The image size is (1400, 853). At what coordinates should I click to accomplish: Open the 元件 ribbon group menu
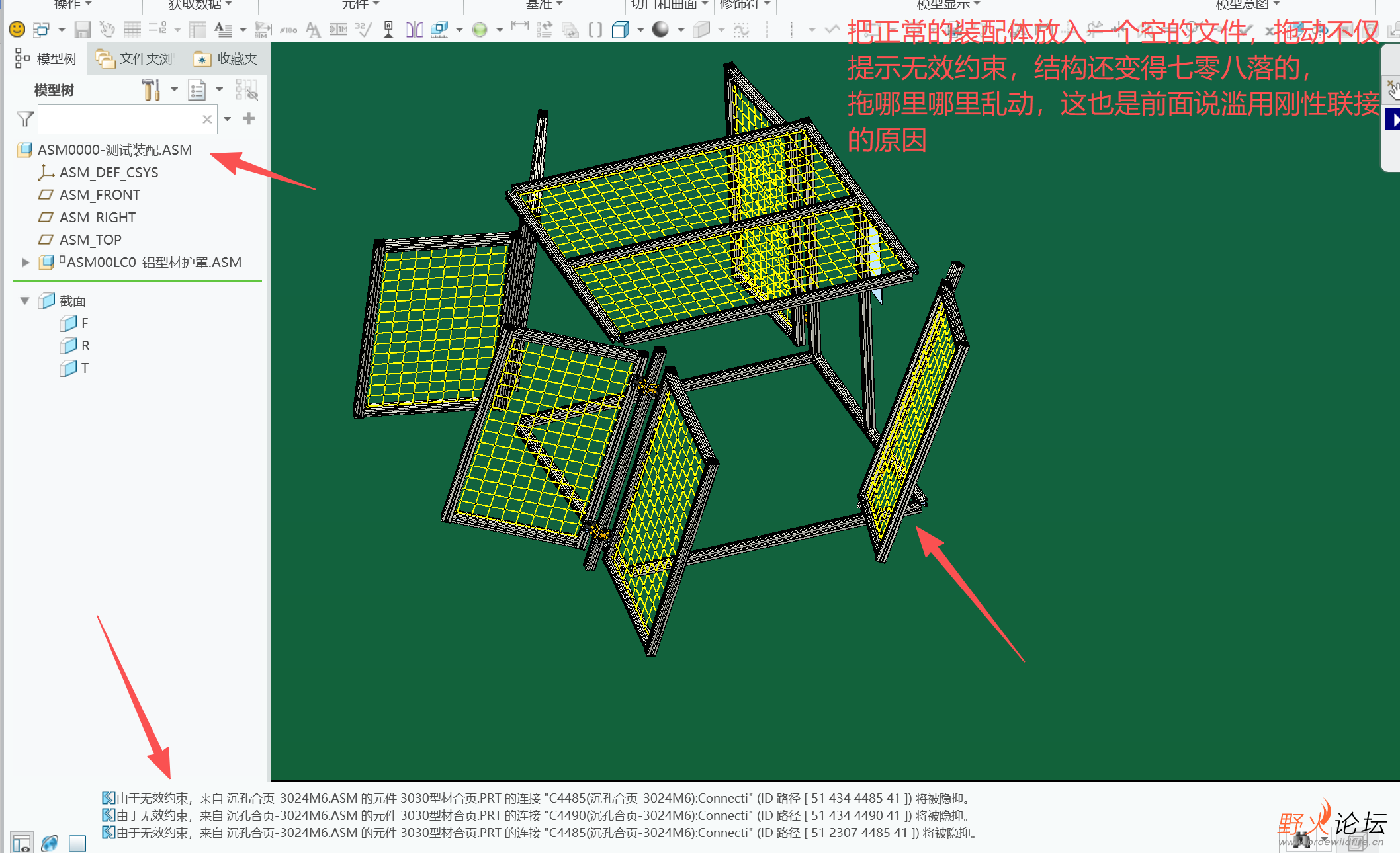[x=361, y=5]
